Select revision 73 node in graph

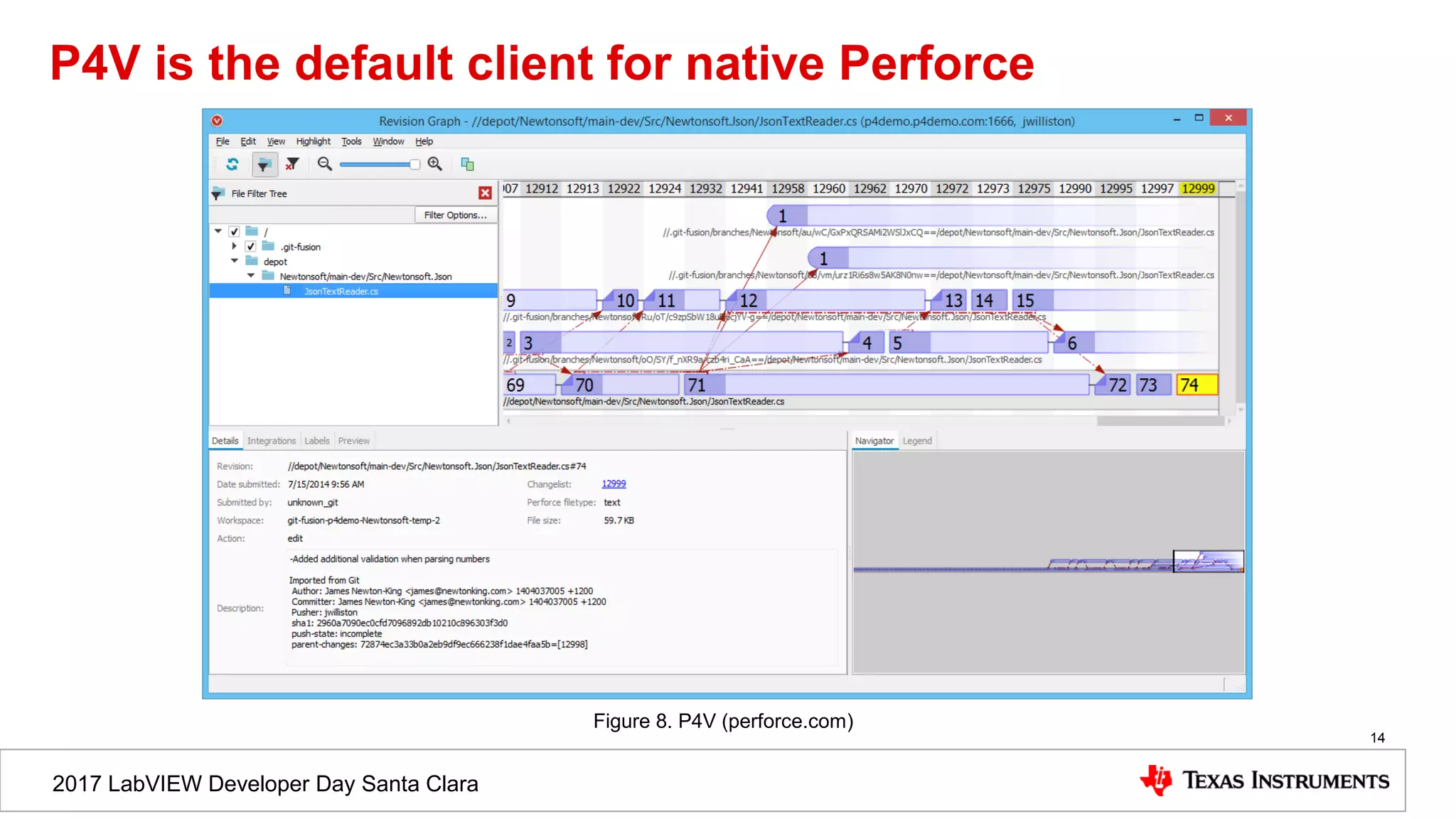tap(1153, 385)
